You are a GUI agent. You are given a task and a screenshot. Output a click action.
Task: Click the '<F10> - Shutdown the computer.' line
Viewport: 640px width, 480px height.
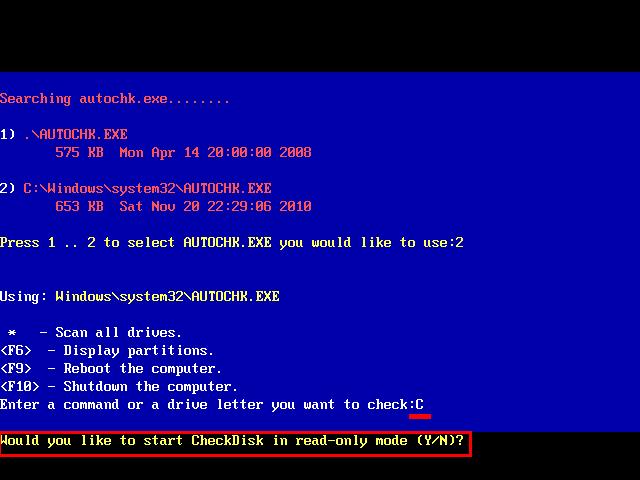[119, 387]
